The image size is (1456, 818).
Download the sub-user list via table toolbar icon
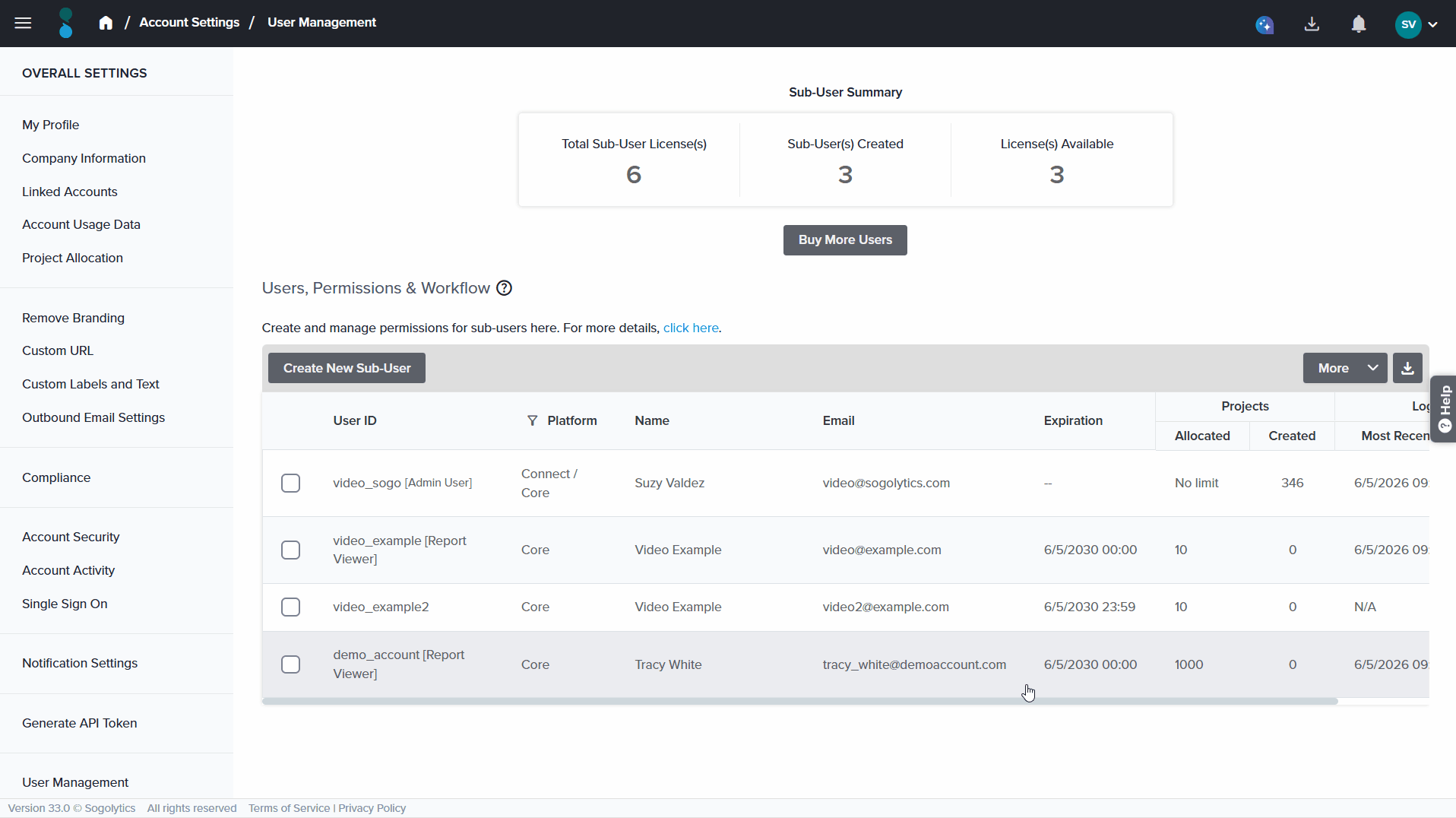[1407, 368]
